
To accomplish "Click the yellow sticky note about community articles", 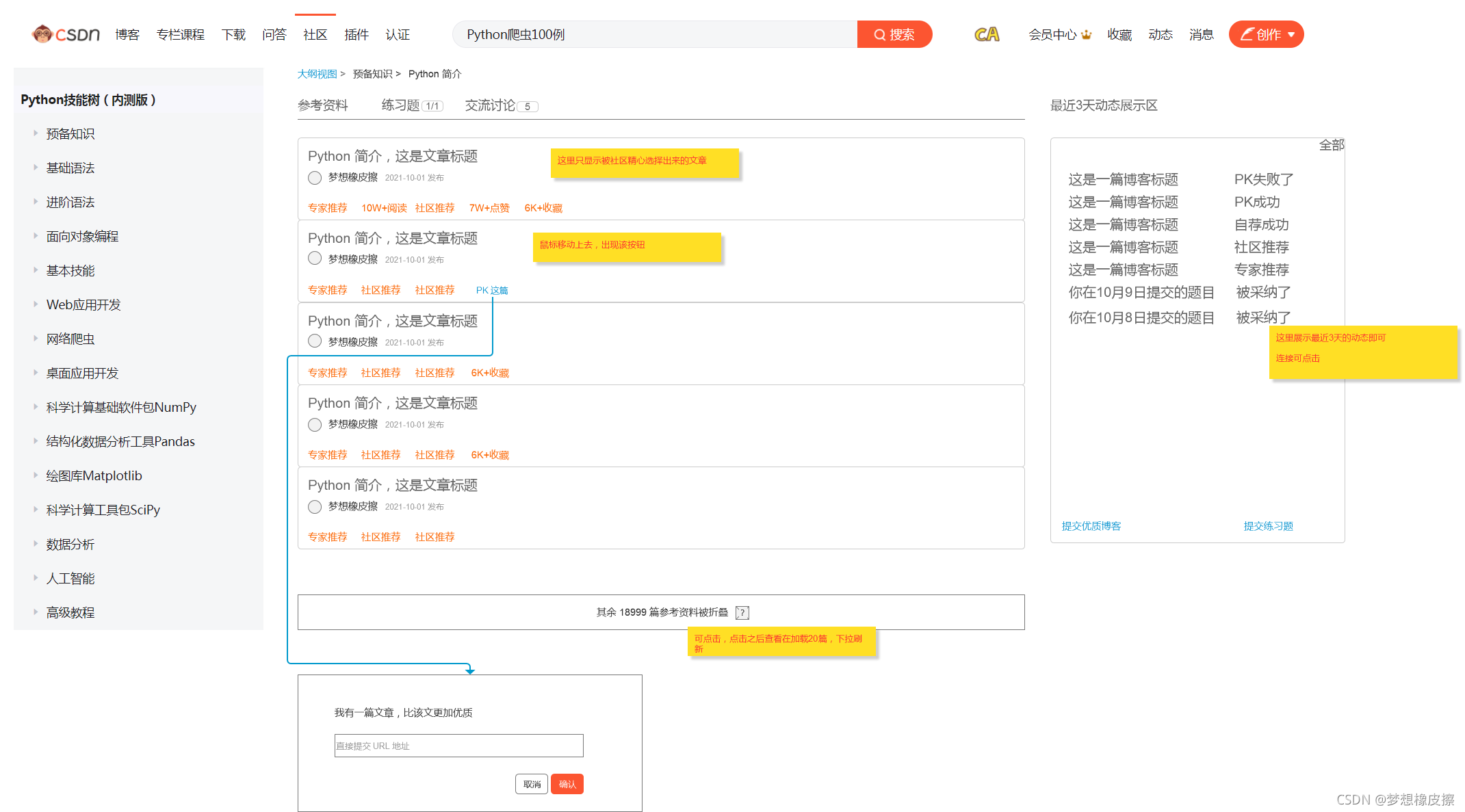I will (644, 163).
